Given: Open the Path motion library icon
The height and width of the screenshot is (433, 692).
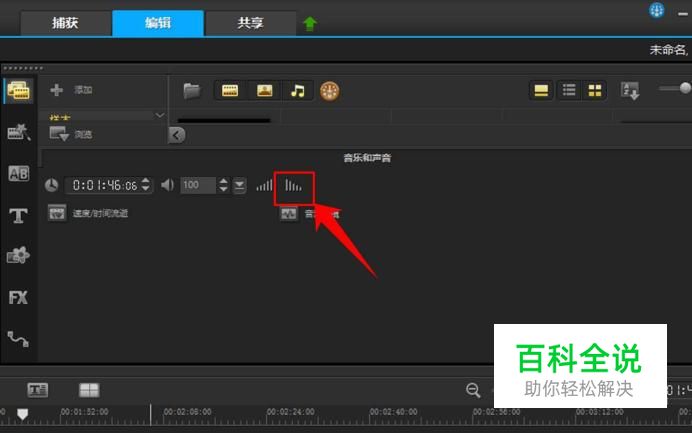Looking at the screenshot, I should tap(18, 339).
